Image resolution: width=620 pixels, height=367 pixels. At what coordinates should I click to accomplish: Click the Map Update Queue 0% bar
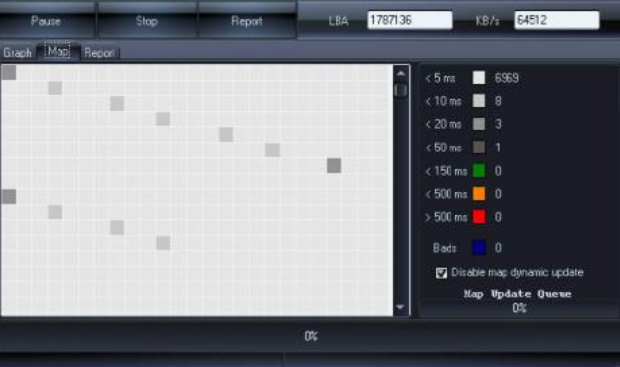[x=519, y=308]
